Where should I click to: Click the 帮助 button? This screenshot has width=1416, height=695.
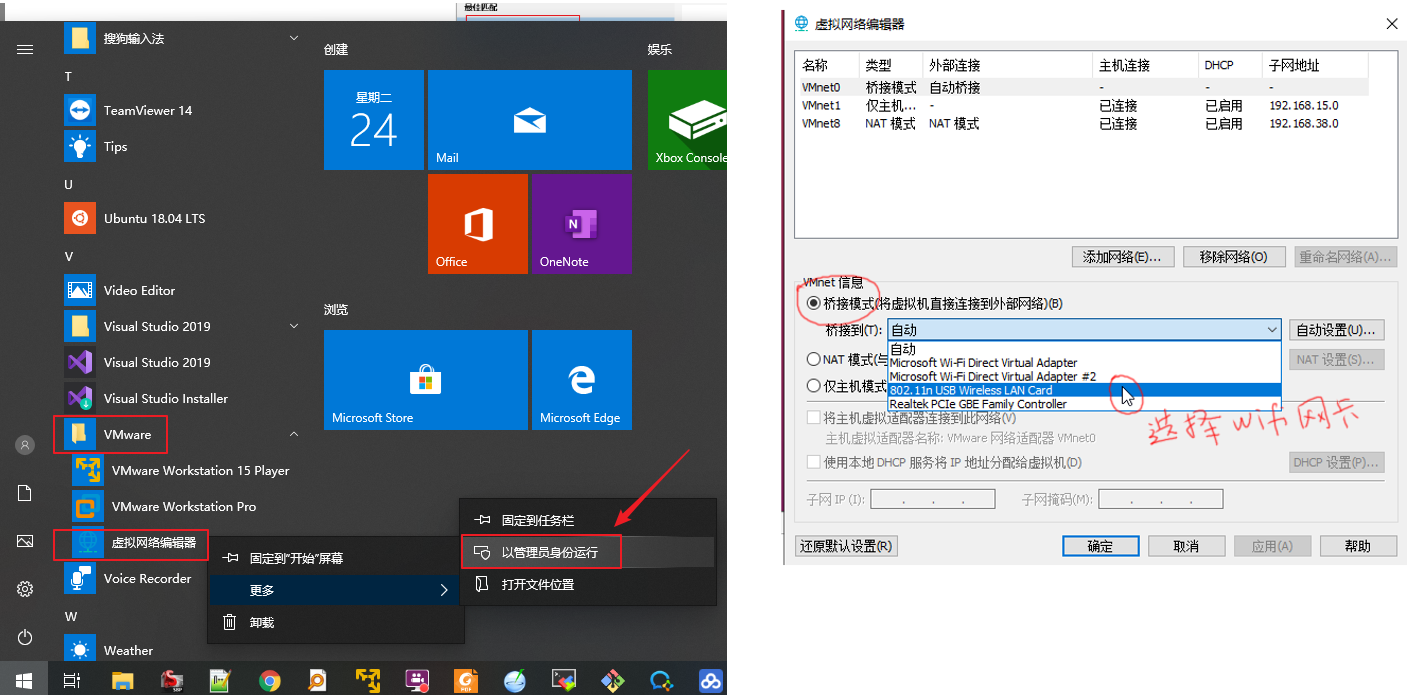(1358, 546)
